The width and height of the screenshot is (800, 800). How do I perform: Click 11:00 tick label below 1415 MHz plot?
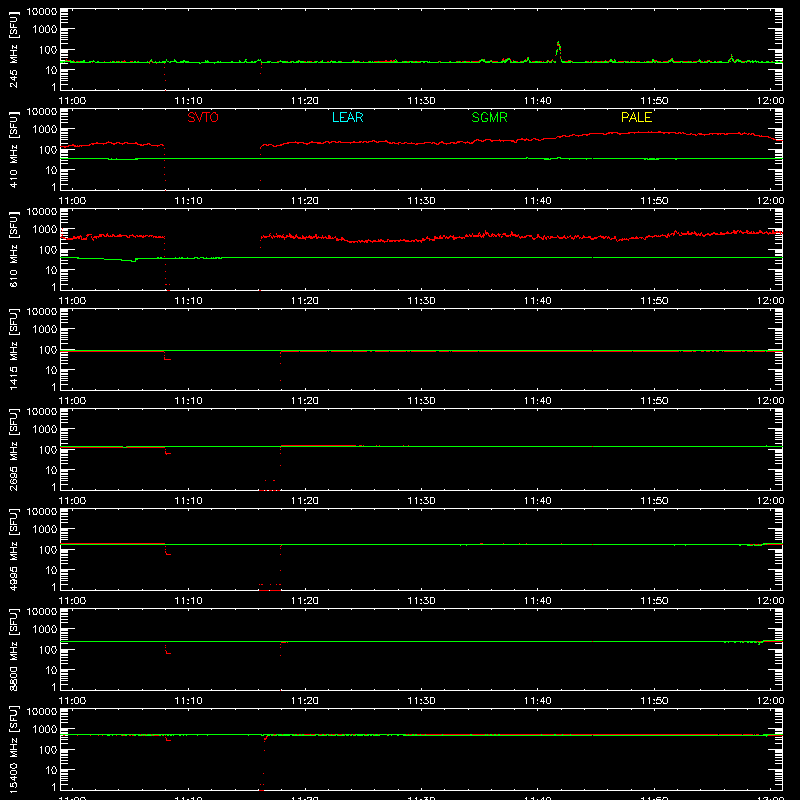click(x=72, y=401)
